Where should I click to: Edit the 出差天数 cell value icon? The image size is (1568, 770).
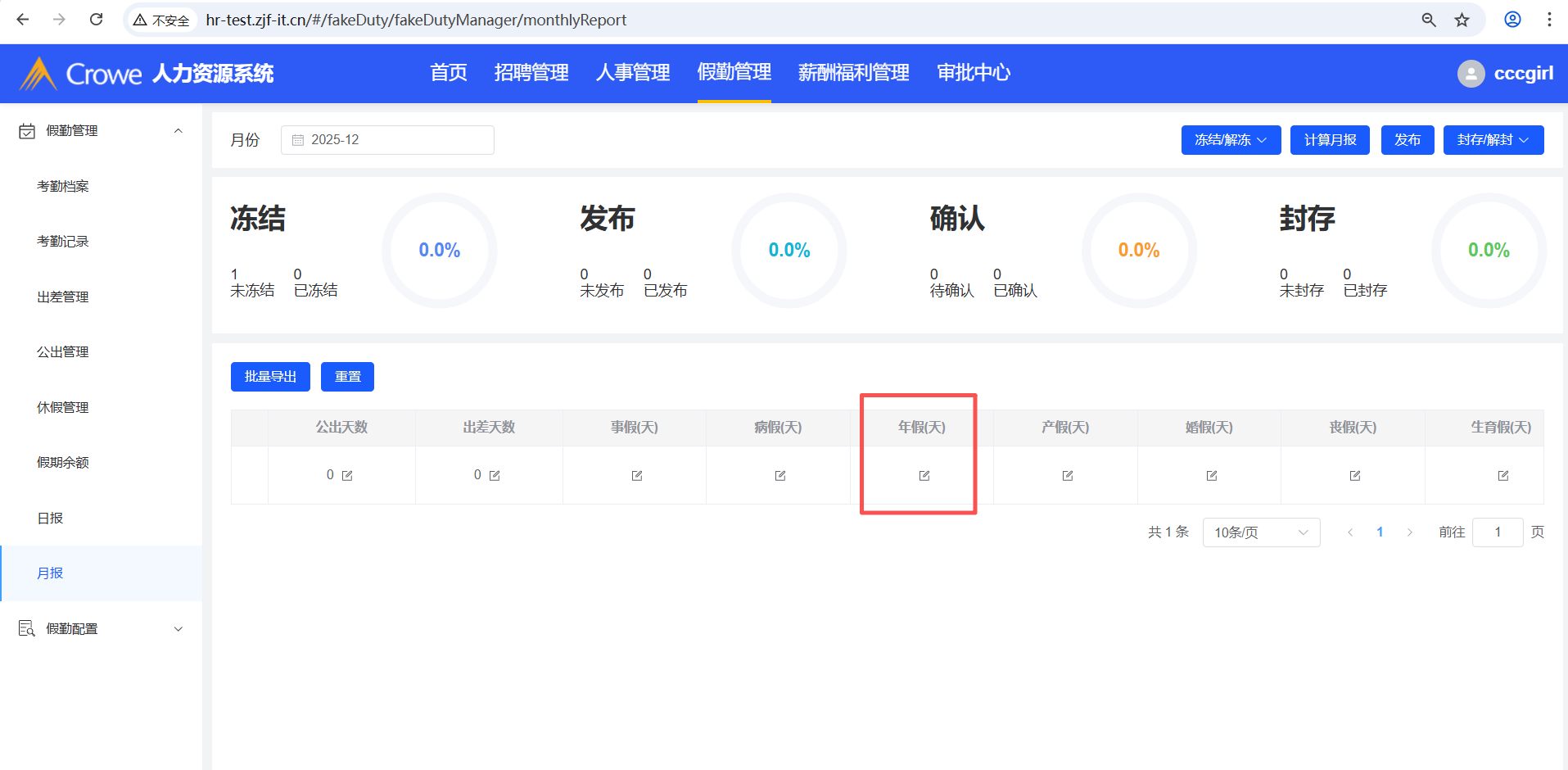[495, 475]
